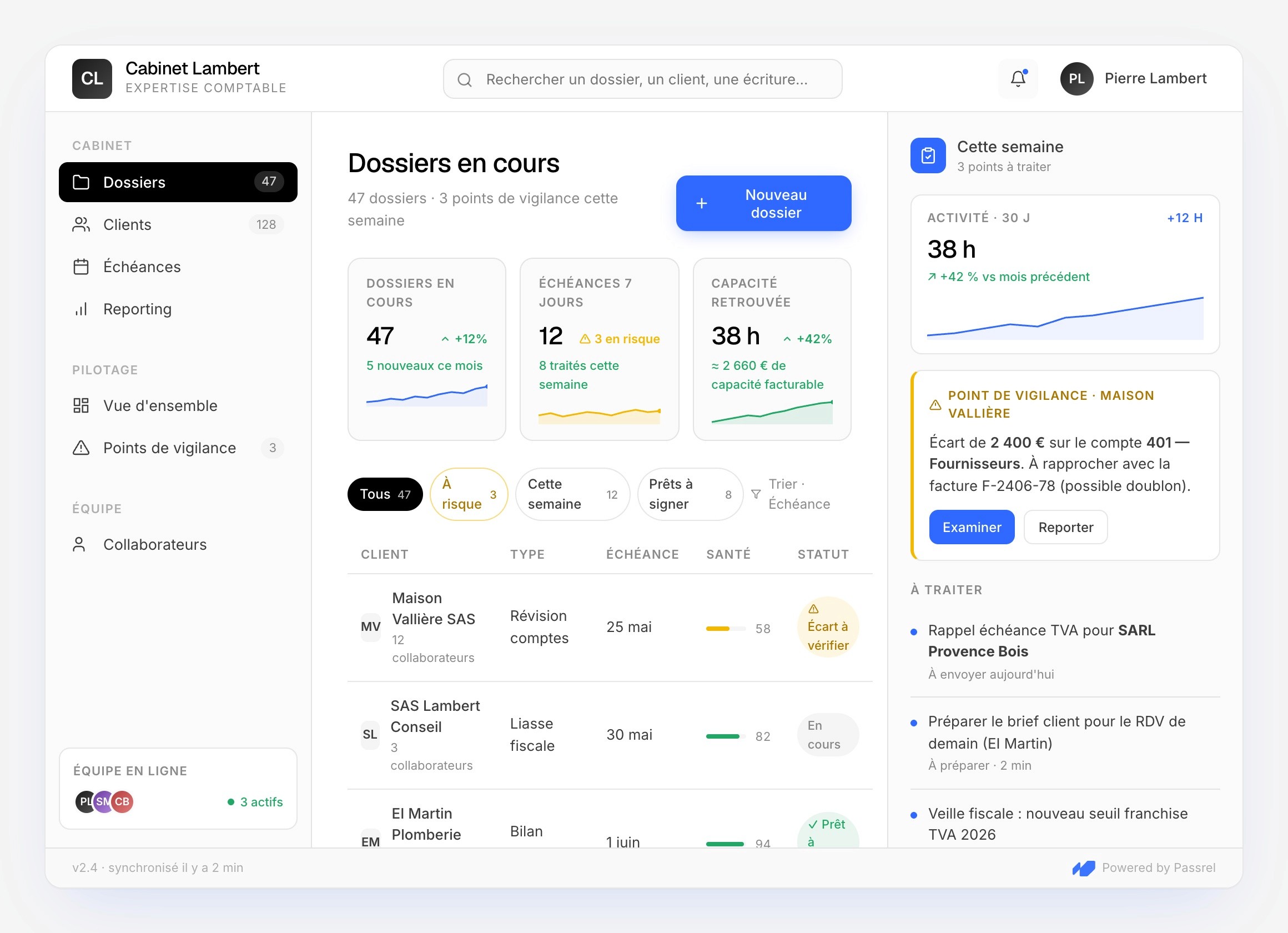Viewport: 1288px width, 933px height.
Task: Click the SL client avatar
Action: 370,734
